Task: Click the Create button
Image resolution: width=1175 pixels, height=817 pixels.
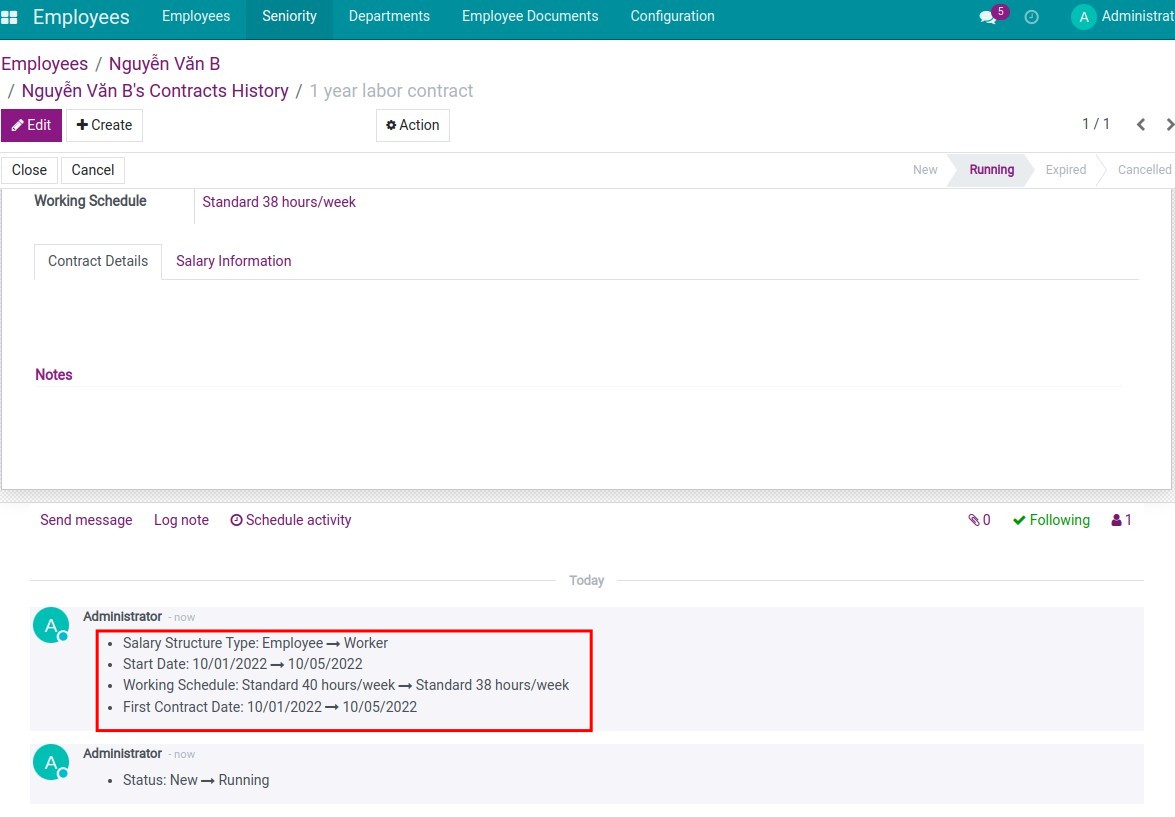Action: tap(104, 125)
